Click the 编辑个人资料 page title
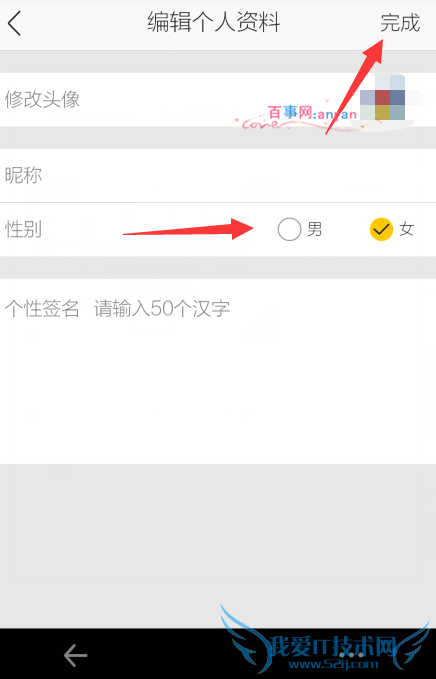The height and width of the screenshot is (679, 436). (214, 23)
